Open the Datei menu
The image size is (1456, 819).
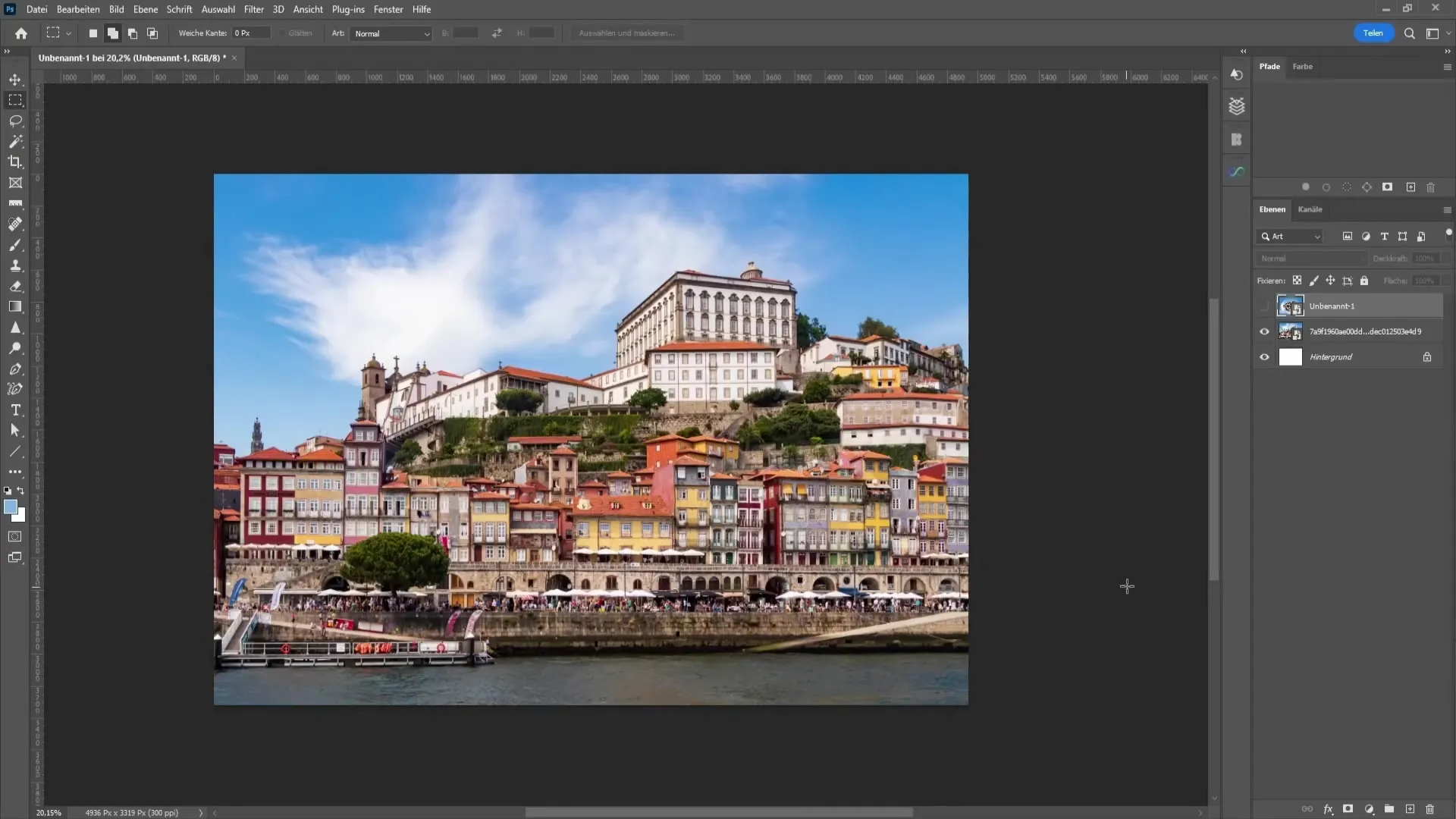36,9
